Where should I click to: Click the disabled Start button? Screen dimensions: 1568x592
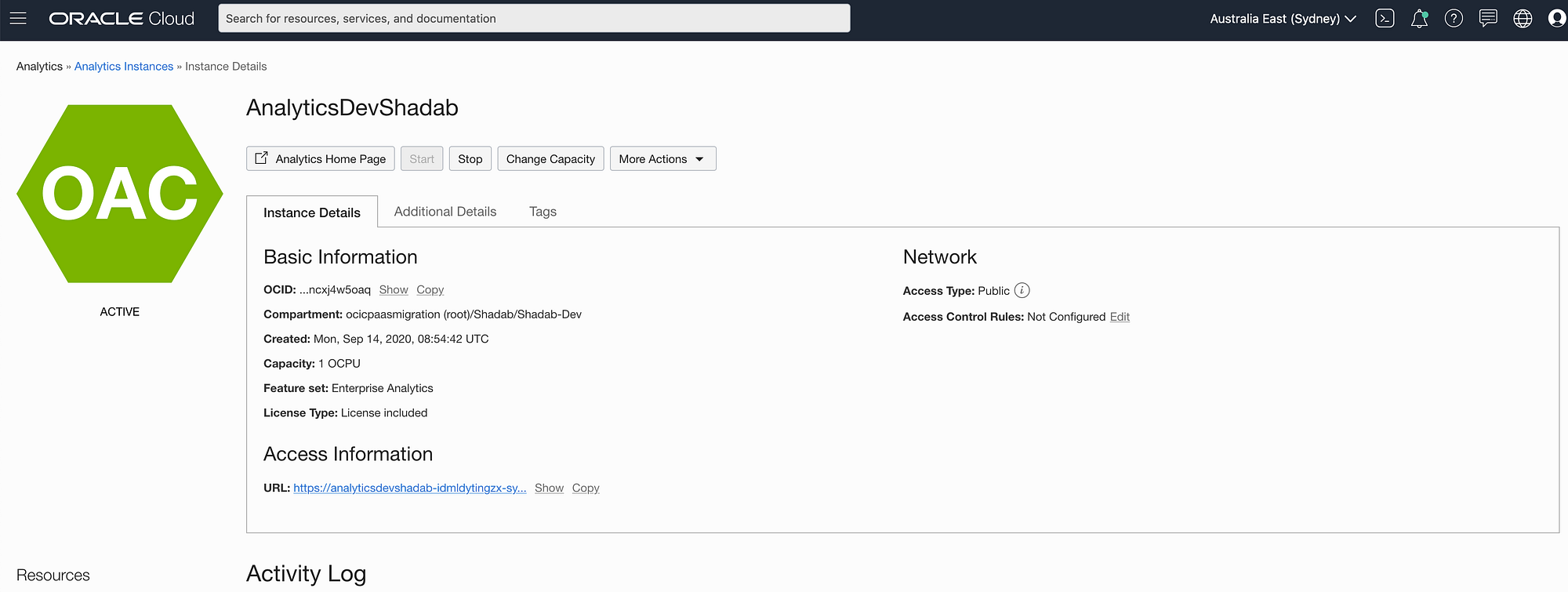tap(422, 158)
